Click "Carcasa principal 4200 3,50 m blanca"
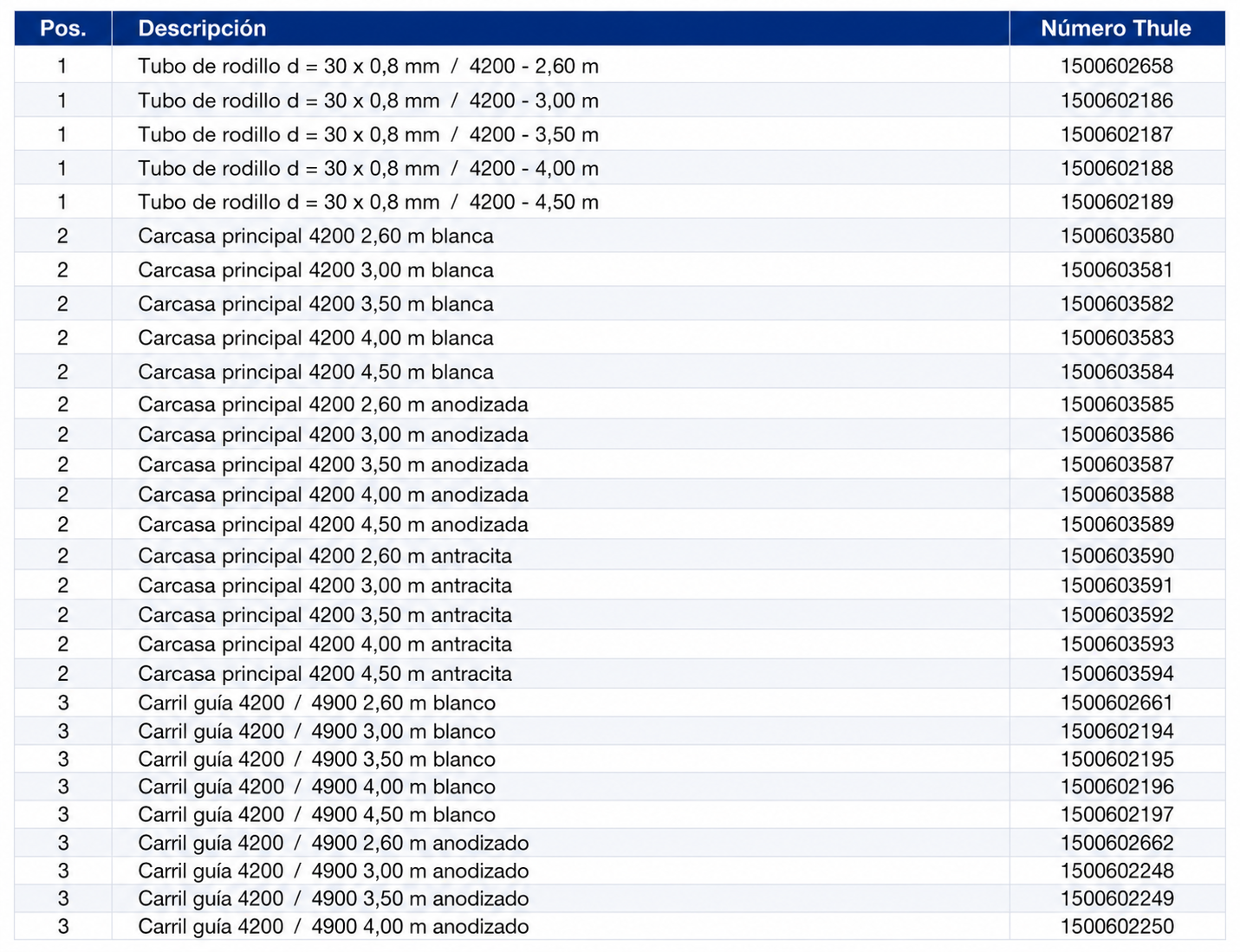 pyautogui.click(x=316, y=304)
